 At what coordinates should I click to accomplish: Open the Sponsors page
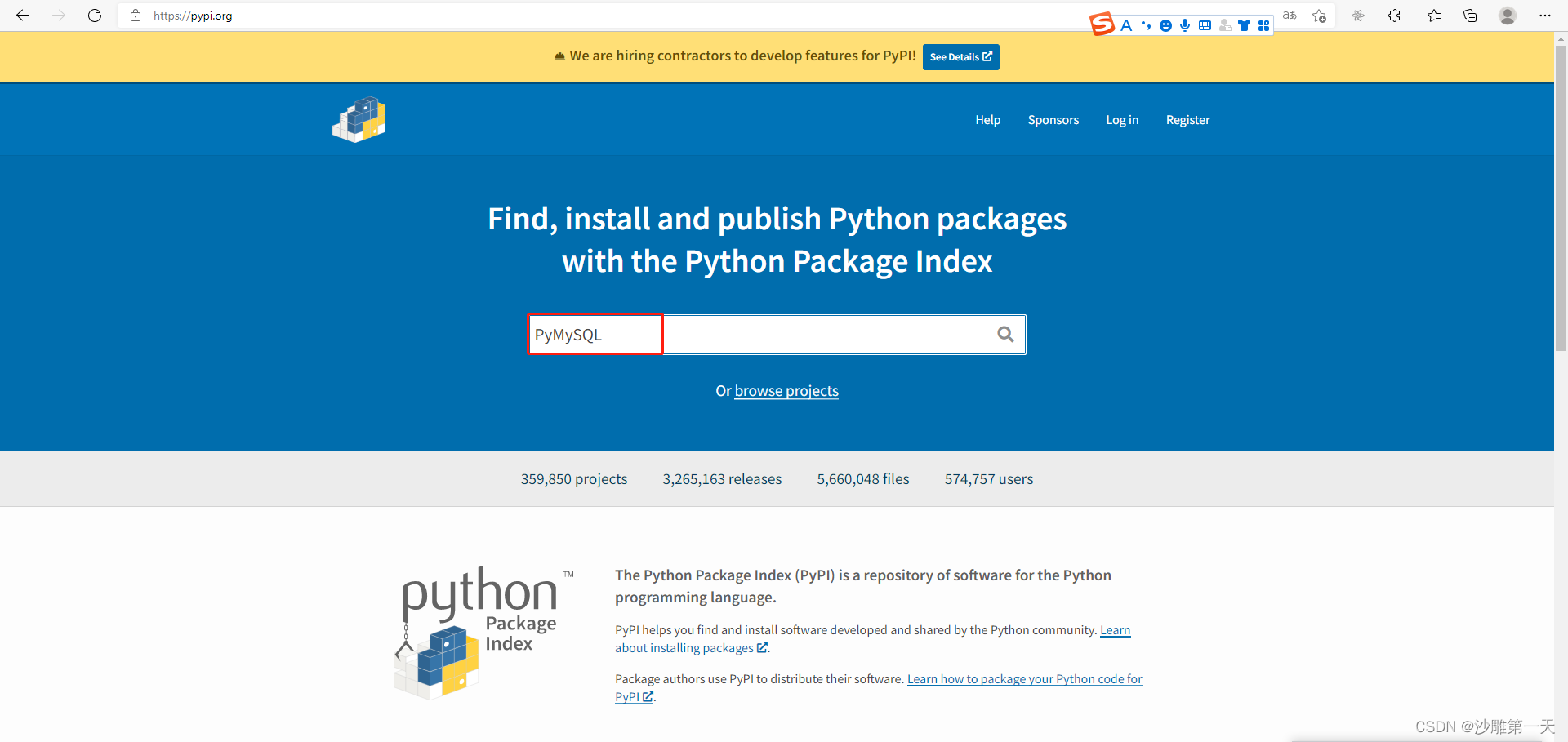pos(1053,120)
